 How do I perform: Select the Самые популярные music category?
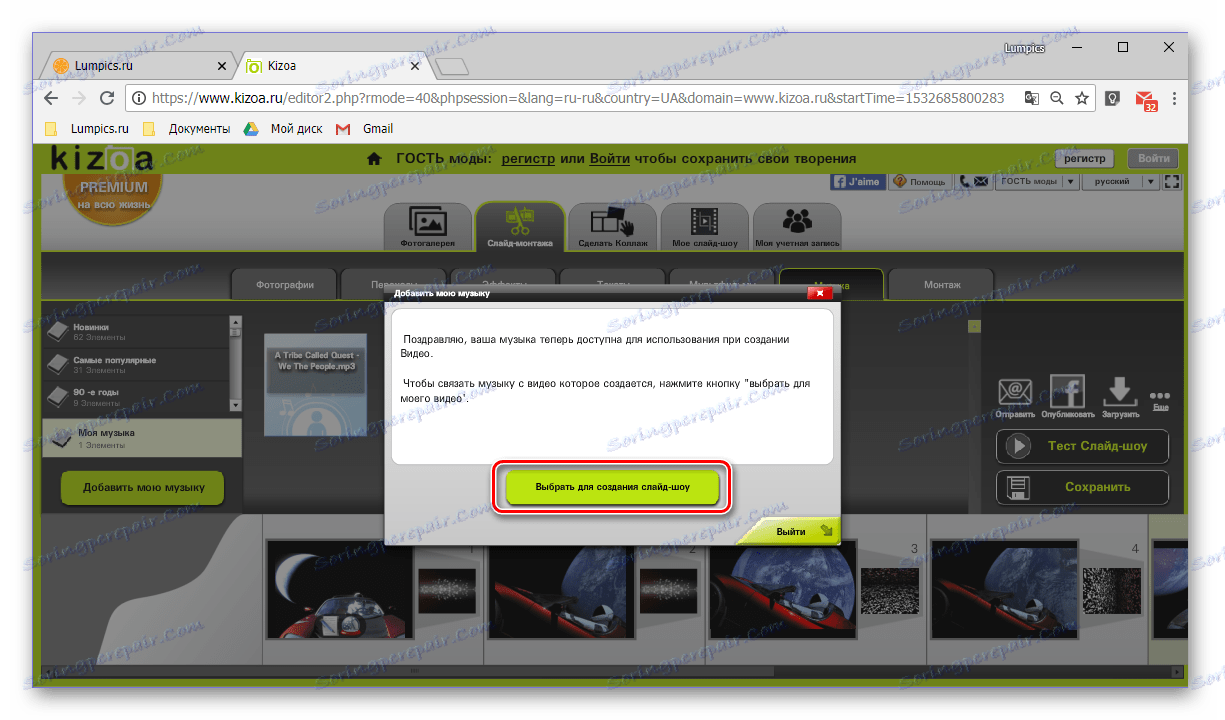pos(135,364)
